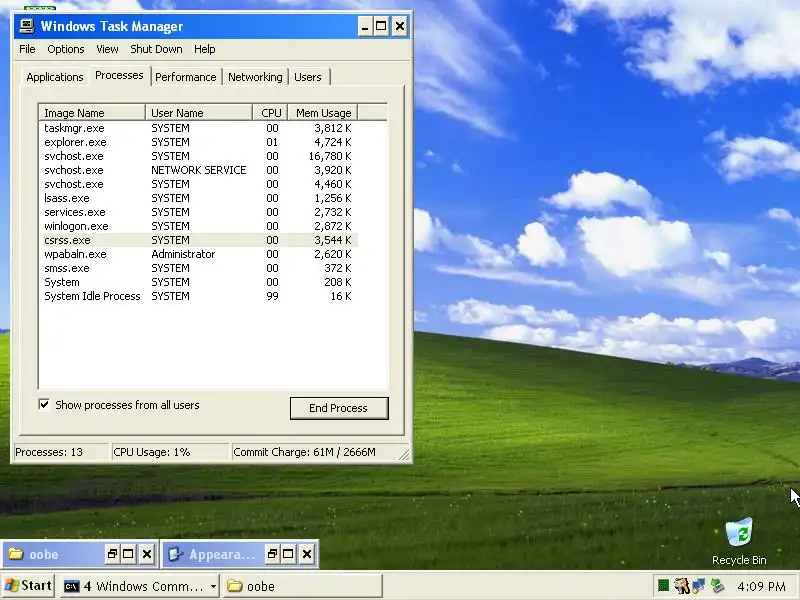Click the 99 CPU value for System Idle Process

point(272,296)
